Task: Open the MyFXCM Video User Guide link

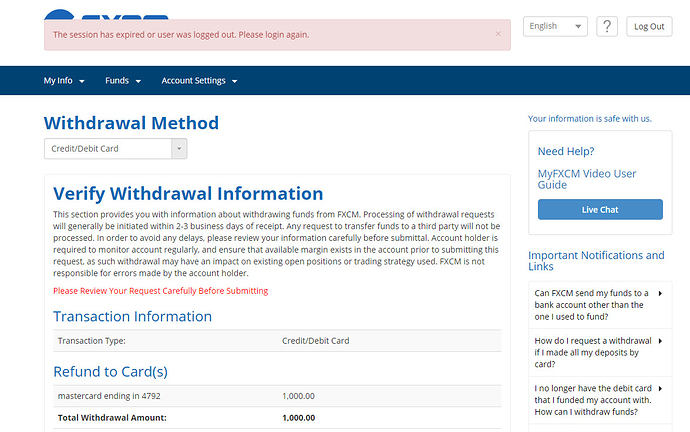Action: pos(587,179)
